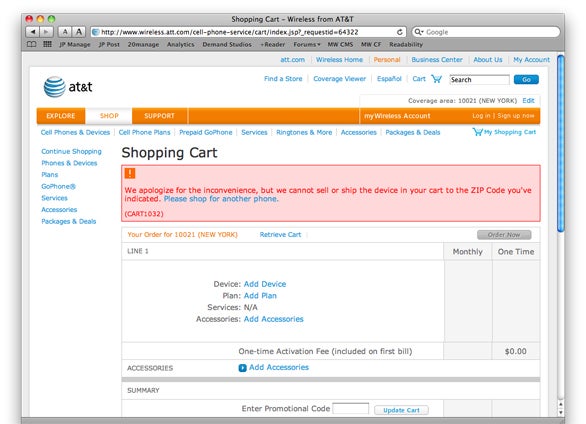Click the Order Now button
The height and width of the screenshot is (424, 586).
[504, 235]
